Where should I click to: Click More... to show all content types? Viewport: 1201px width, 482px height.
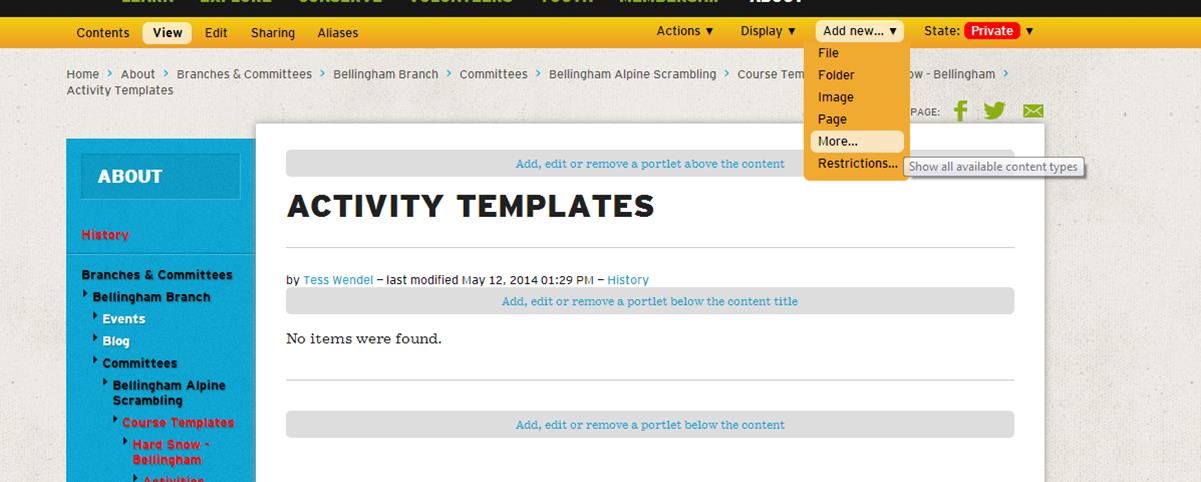point(837,141)
